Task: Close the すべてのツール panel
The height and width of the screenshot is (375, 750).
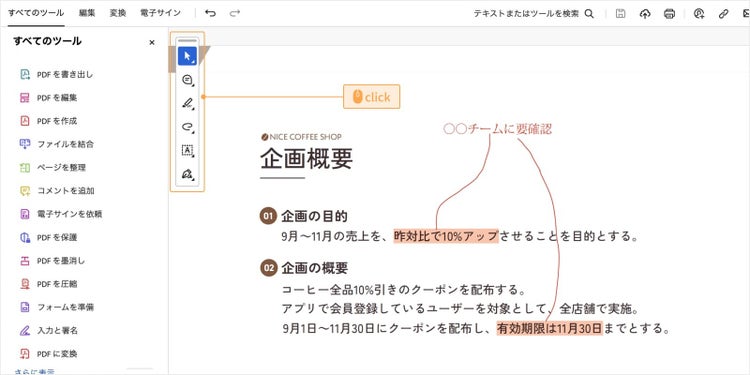Action: click(152, 43)
